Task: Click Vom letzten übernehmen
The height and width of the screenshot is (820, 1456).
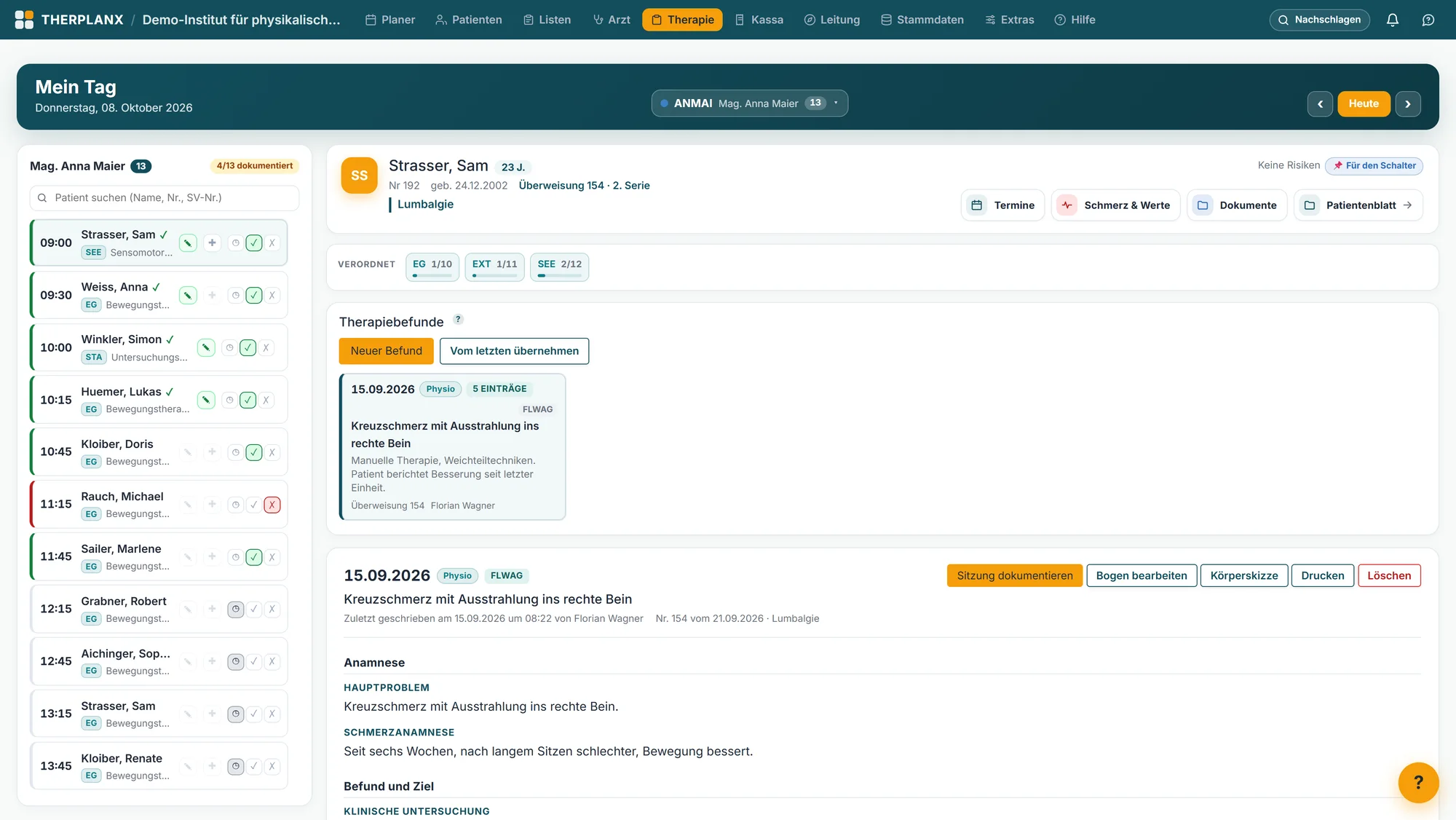Action: (514, 351)
